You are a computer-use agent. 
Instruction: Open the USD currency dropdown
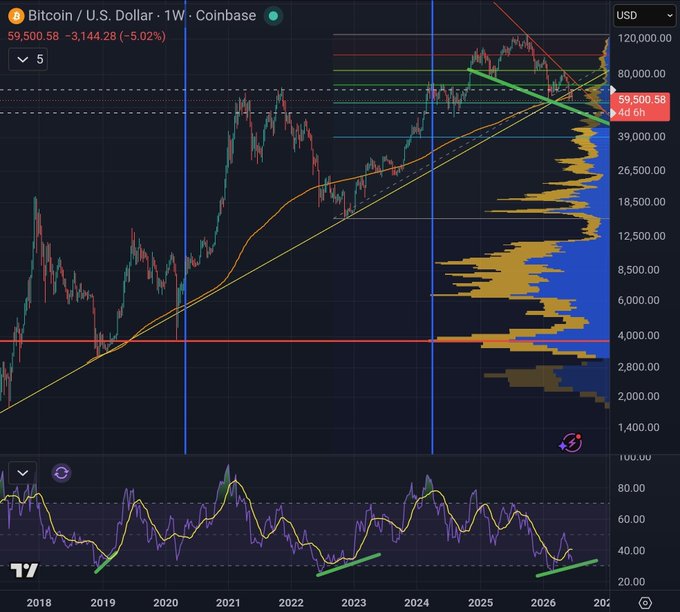pos(644,16)
